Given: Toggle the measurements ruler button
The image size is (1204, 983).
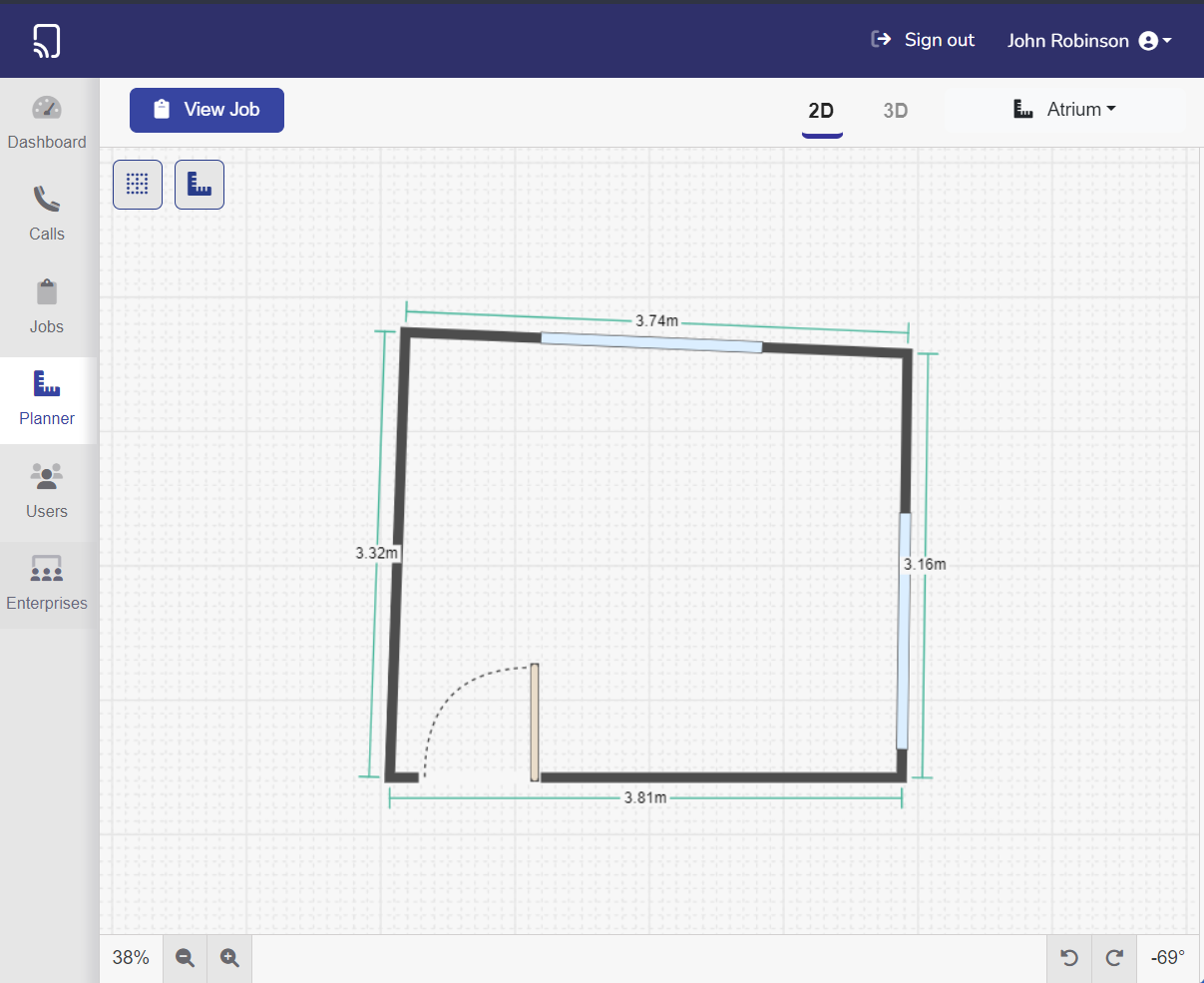Looking at the screenshot, I should tap(200, 185).
